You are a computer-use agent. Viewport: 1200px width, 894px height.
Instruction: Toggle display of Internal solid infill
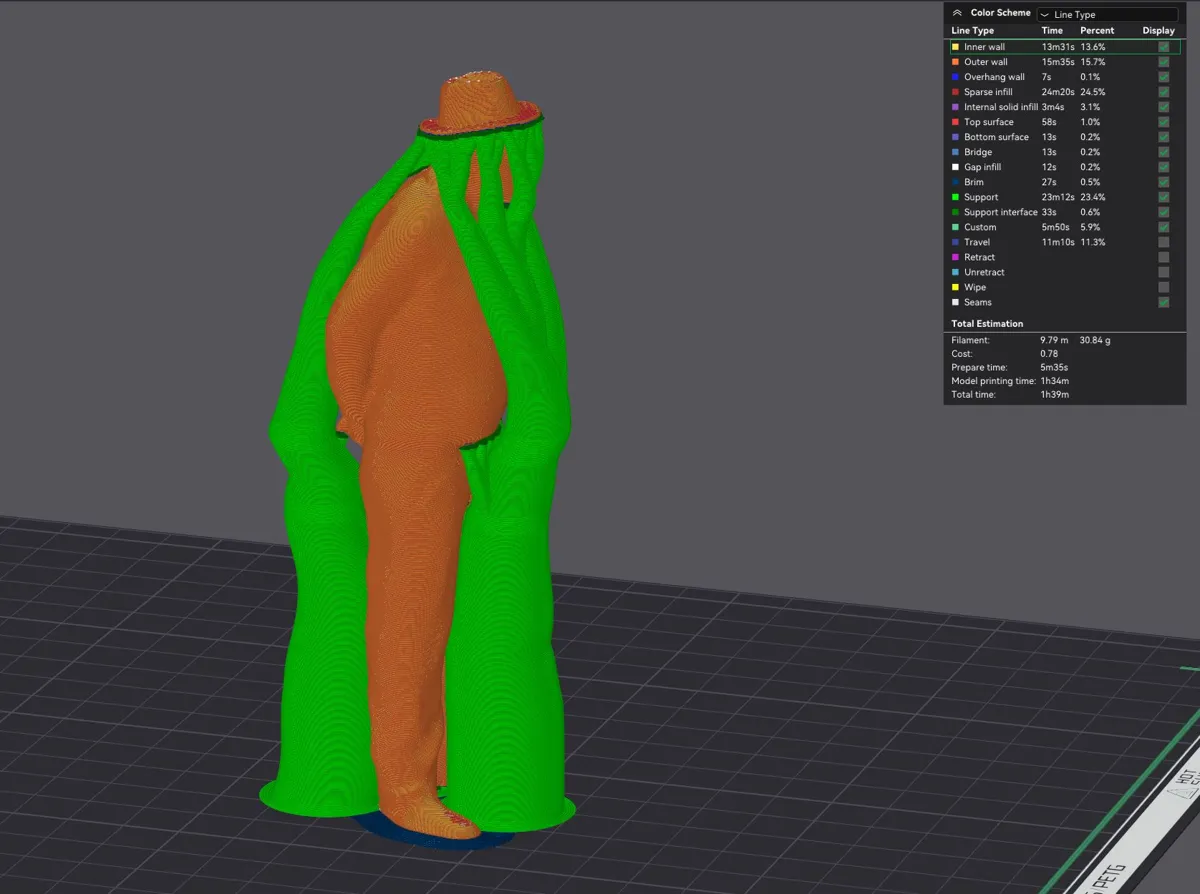[1163, 107]
